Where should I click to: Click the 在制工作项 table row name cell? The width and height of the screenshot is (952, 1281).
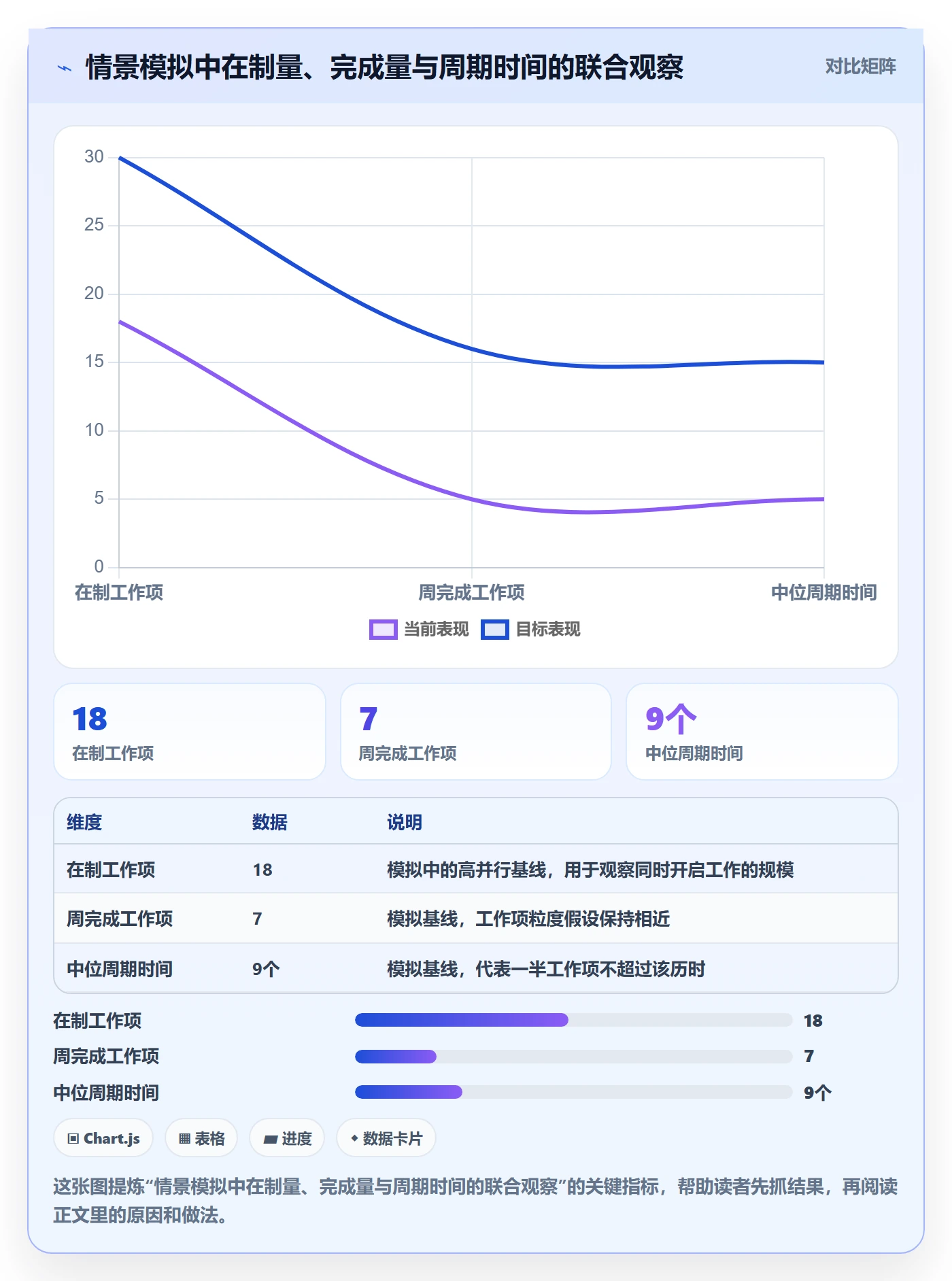[111, 870]
